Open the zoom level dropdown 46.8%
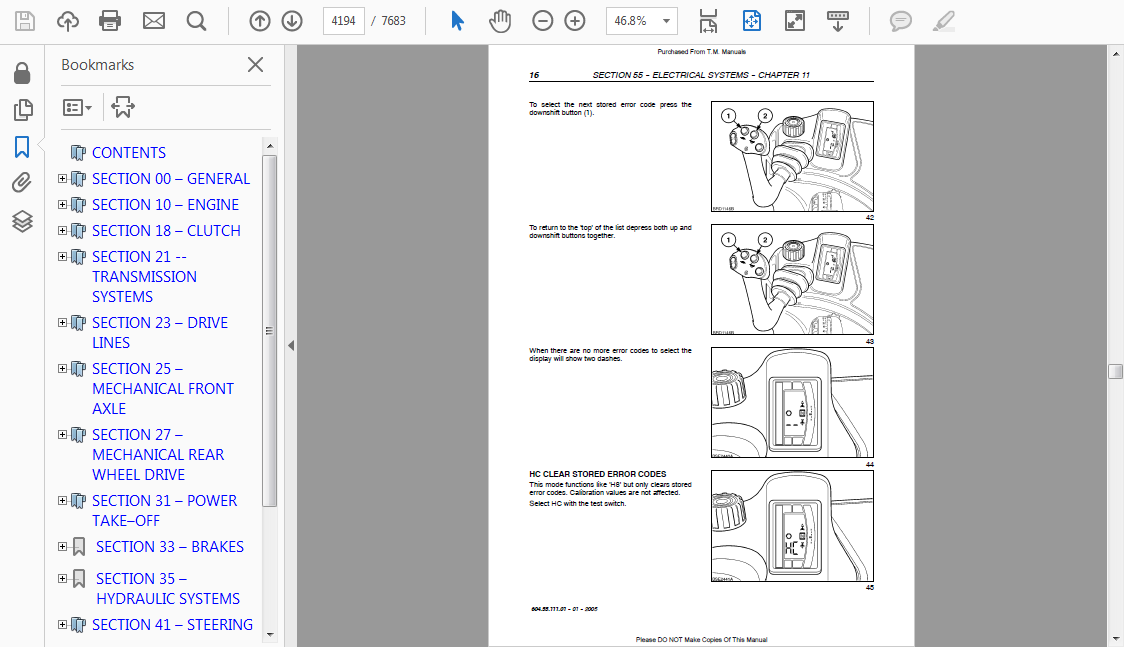This screenshot has height=647, width=1124. pos(641,21)
